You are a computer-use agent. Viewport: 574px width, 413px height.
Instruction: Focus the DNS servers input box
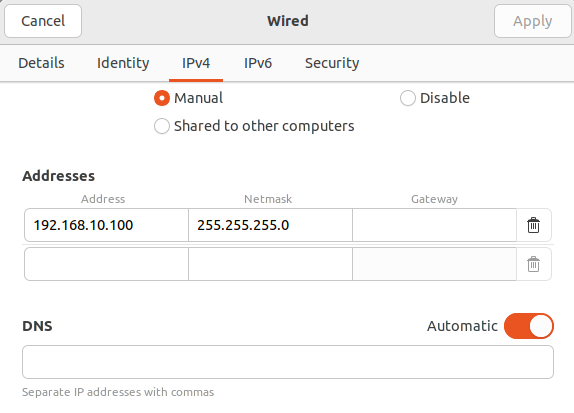point(288,362)
